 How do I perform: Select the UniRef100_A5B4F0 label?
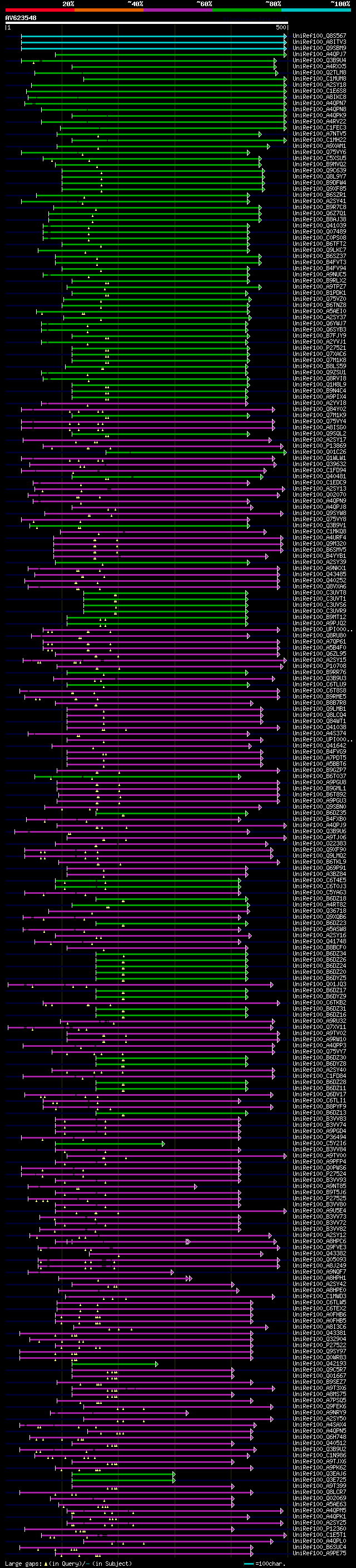click(319, 647)
